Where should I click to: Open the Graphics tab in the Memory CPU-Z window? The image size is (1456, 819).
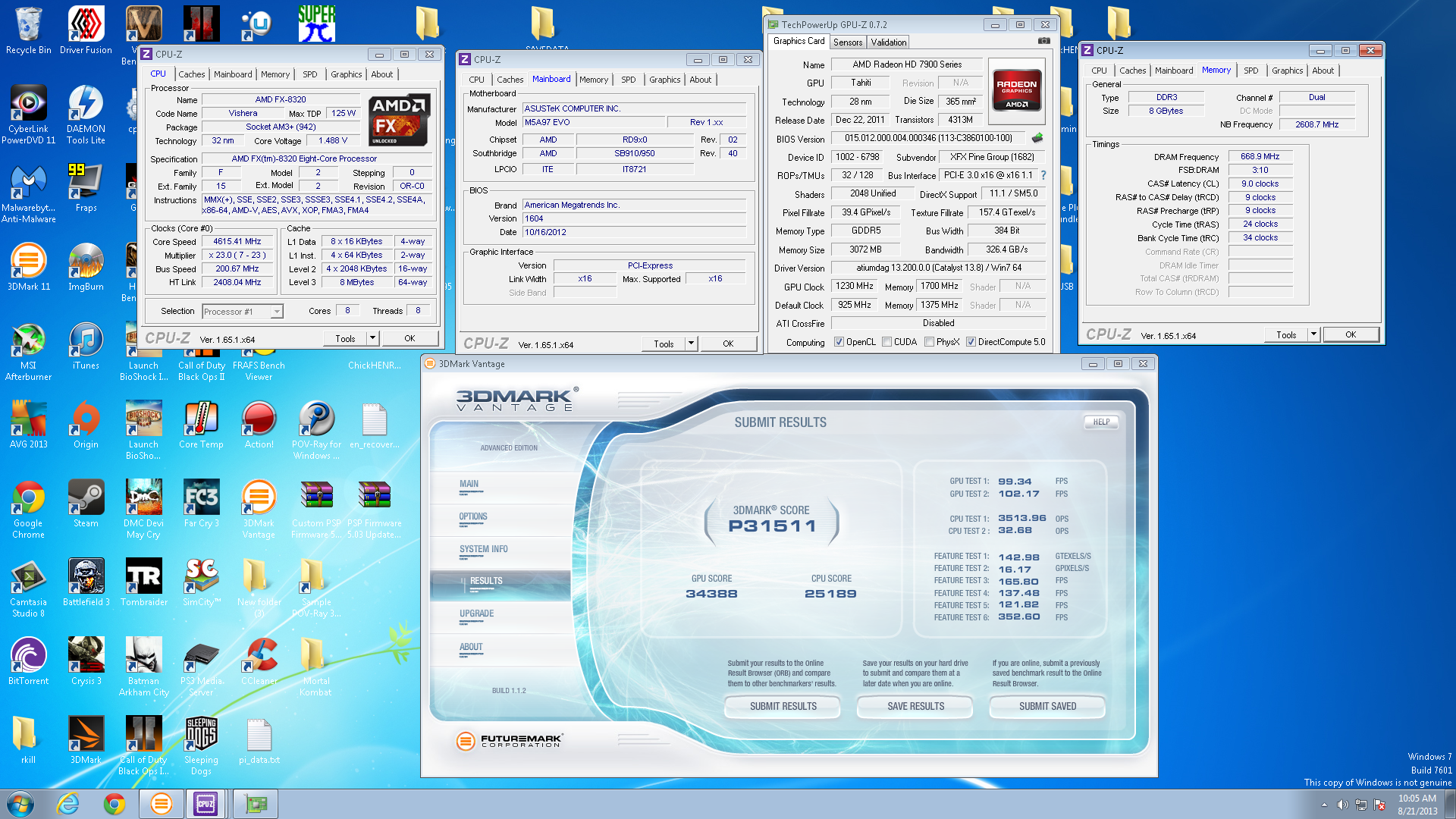1287,71
